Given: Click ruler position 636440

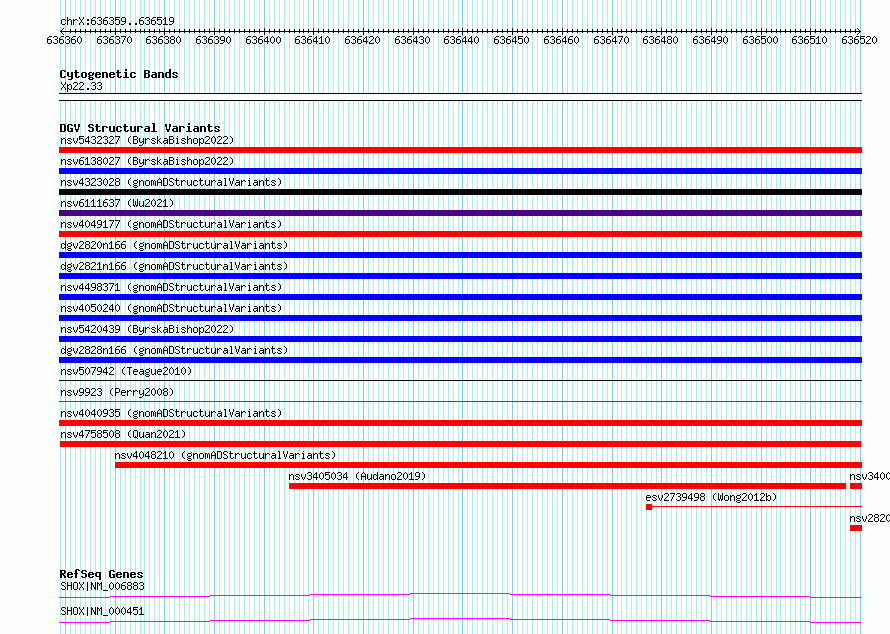Looking at the screenshot, I should coord(461,40).
